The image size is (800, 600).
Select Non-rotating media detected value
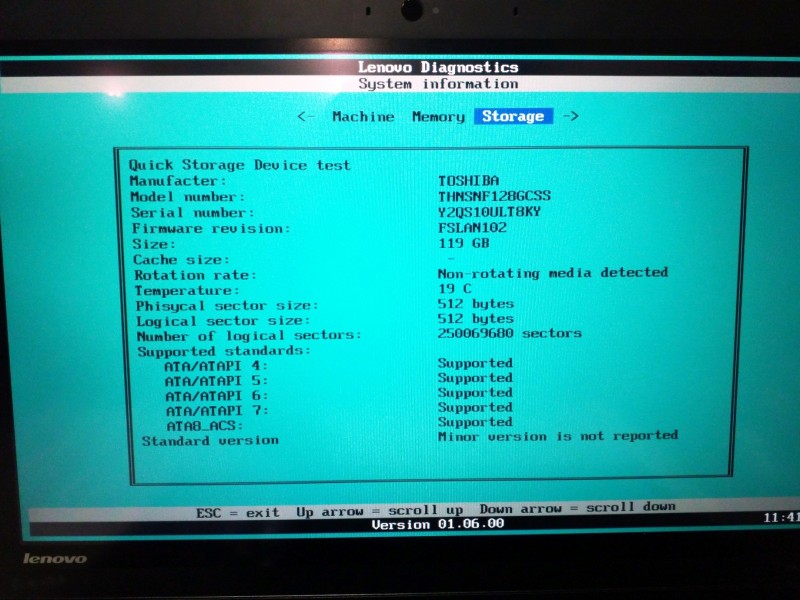pyautogui.click(x=553, y=273)
